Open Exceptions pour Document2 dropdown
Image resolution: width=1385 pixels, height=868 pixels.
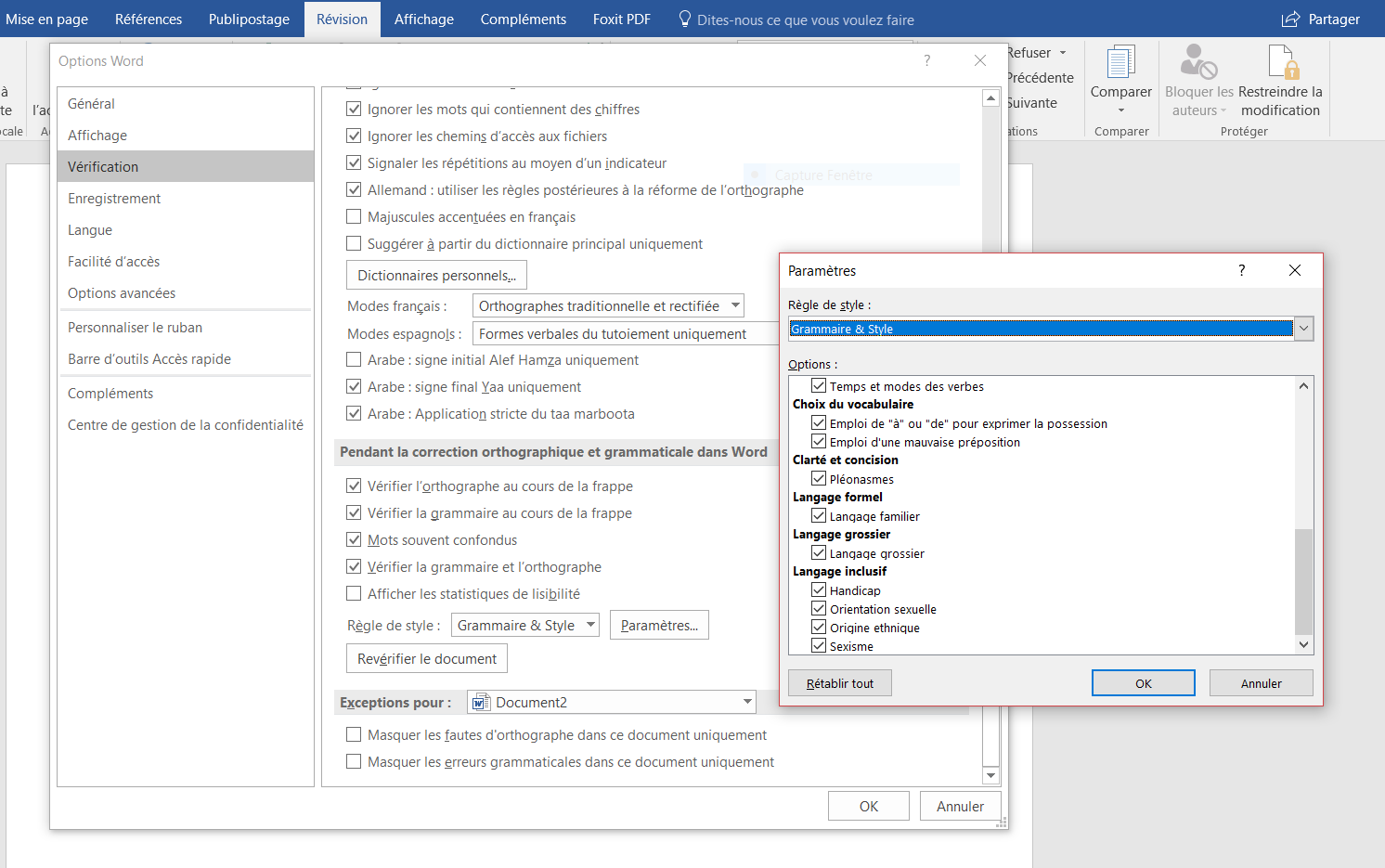click(x=612, y=702)
